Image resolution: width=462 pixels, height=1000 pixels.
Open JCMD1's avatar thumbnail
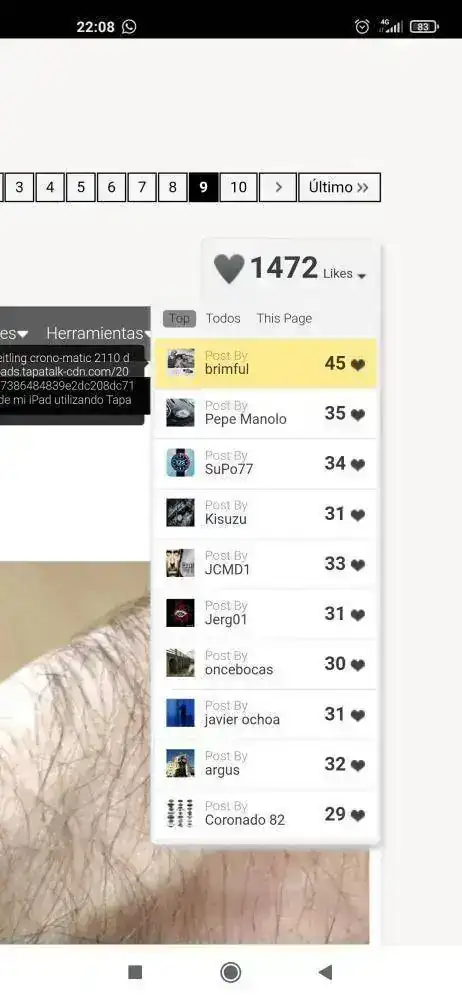point(181,563)
